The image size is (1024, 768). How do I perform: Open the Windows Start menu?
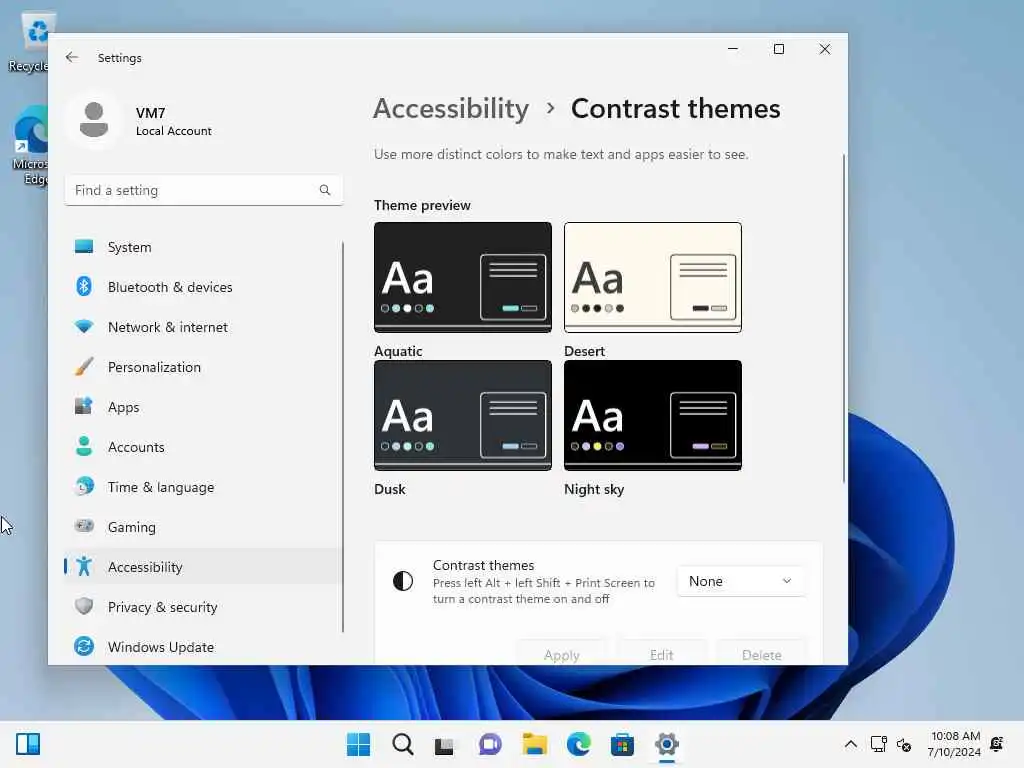pos(359,744)
